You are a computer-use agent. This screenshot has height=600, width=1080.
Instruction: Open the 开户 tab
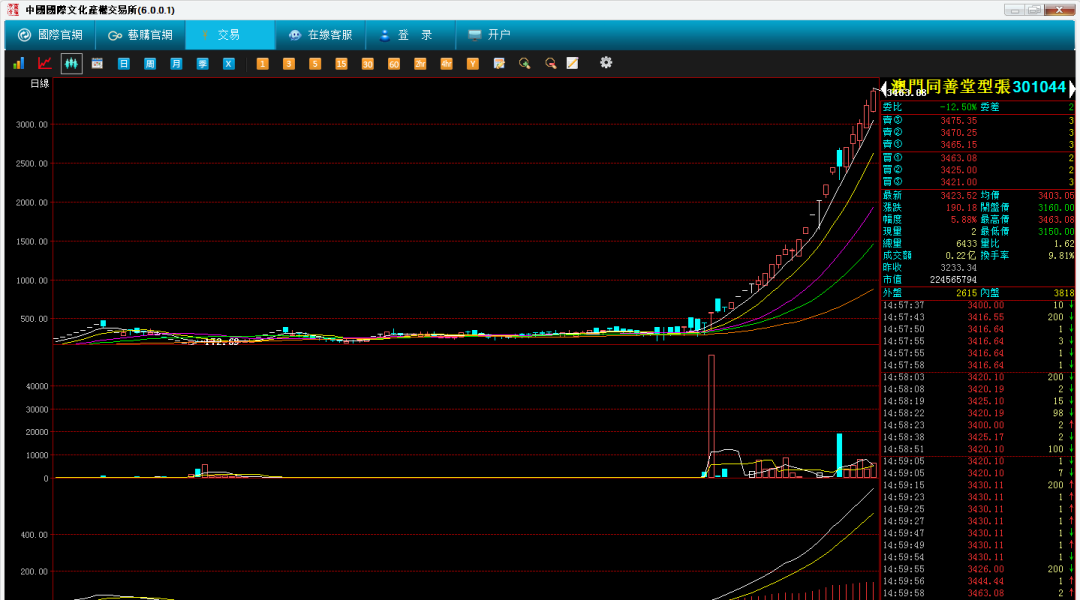click(488, 34)
